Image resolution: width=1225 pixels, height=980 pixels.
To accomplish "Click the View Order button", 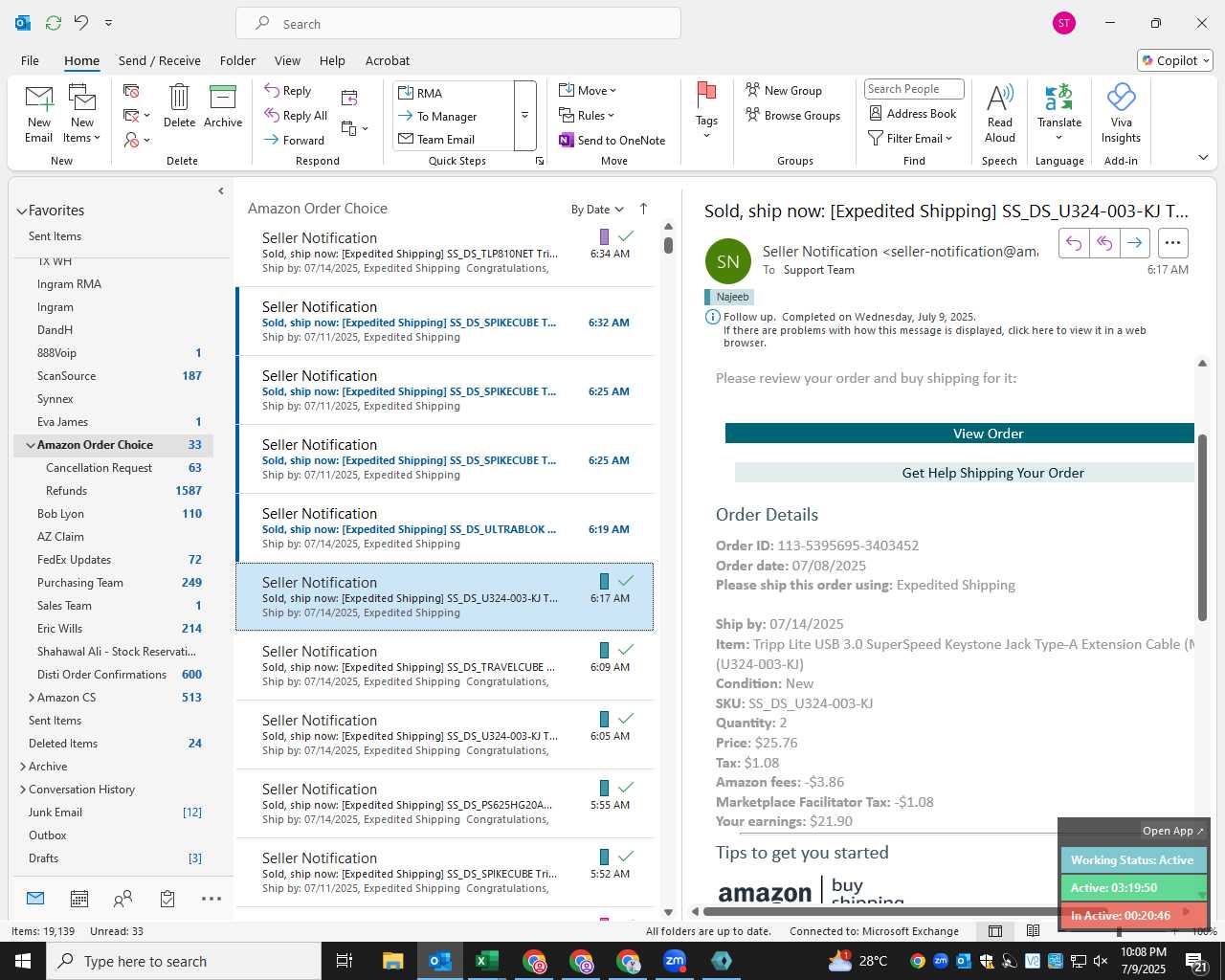I will tap(960, 434).
